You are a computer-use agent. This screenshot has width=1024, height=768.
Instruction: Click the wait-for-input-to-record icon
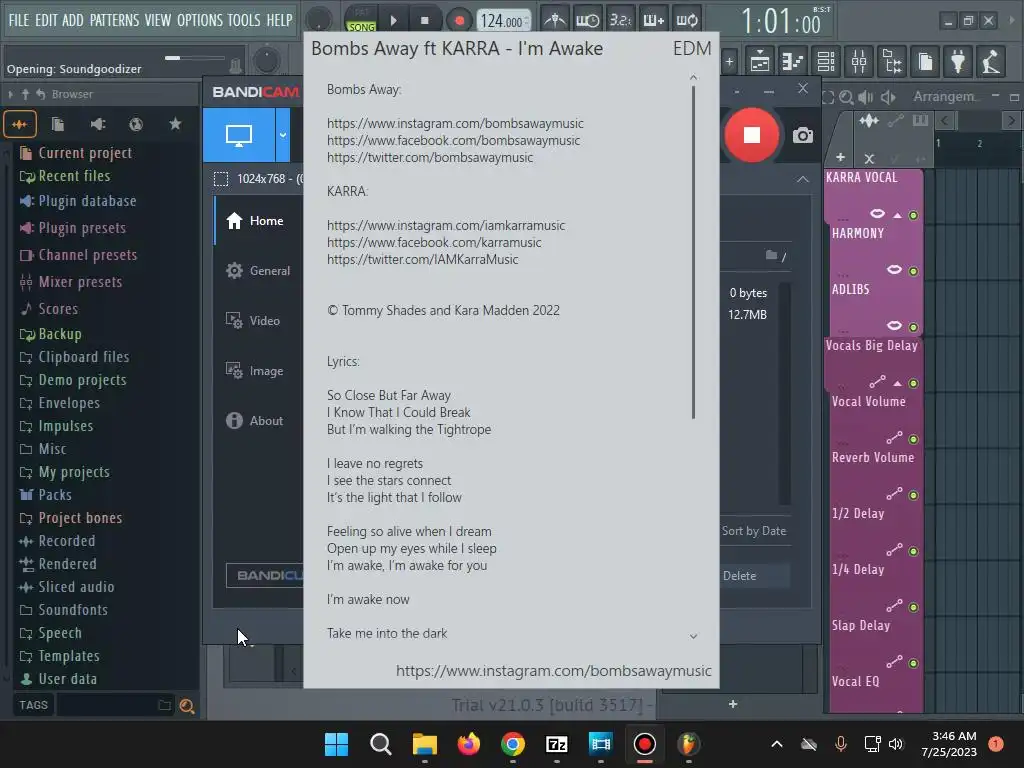coord(587,20)
